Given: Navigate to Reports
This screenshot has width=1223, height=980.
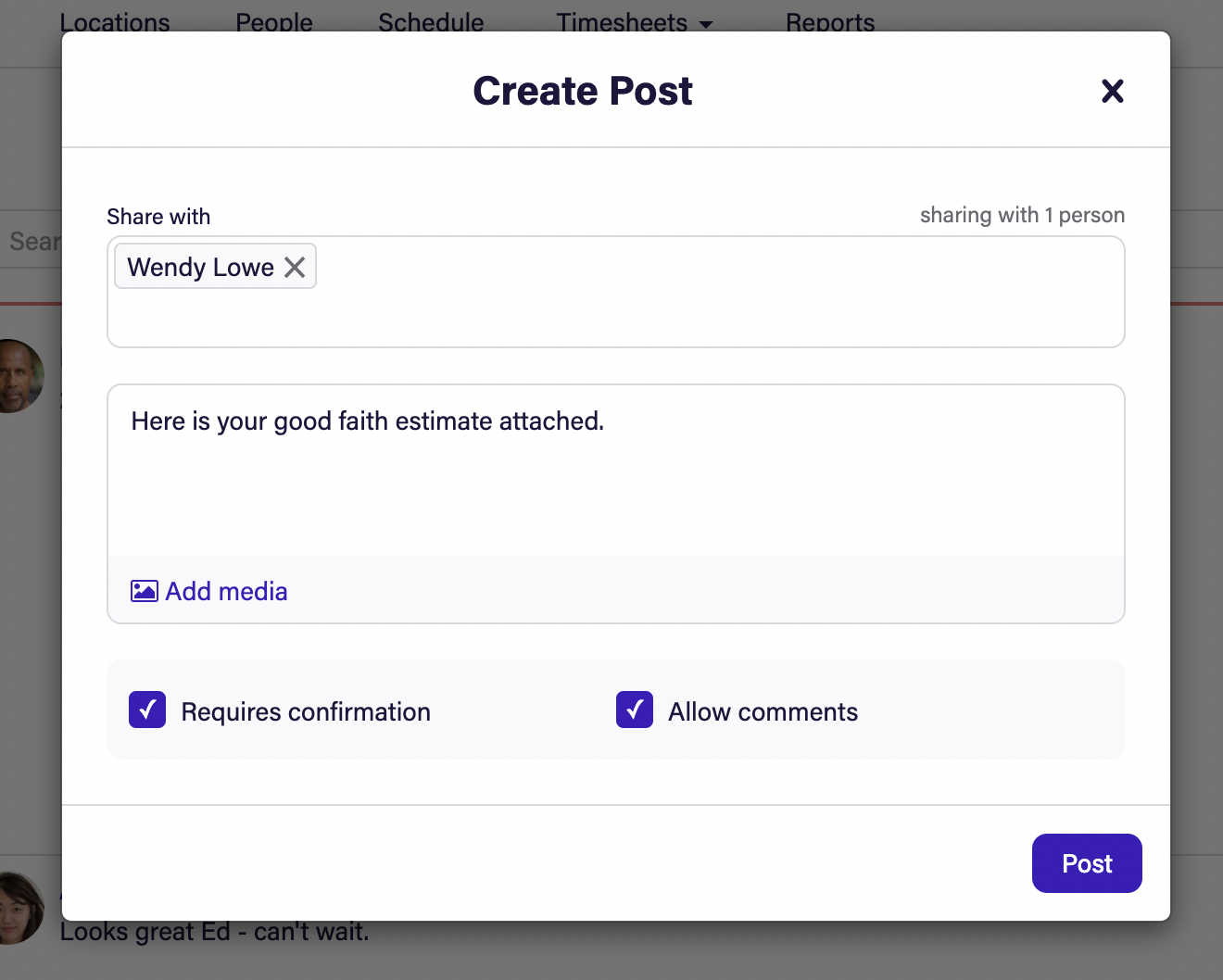Looking at the screenshot, I should (830, 22).
